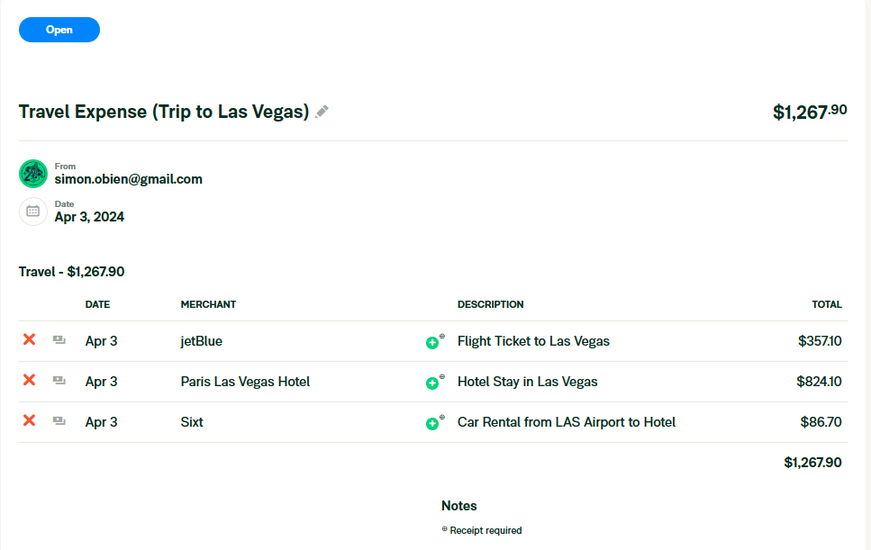Click the DESCRIPTION column header

tap(490, 304)
